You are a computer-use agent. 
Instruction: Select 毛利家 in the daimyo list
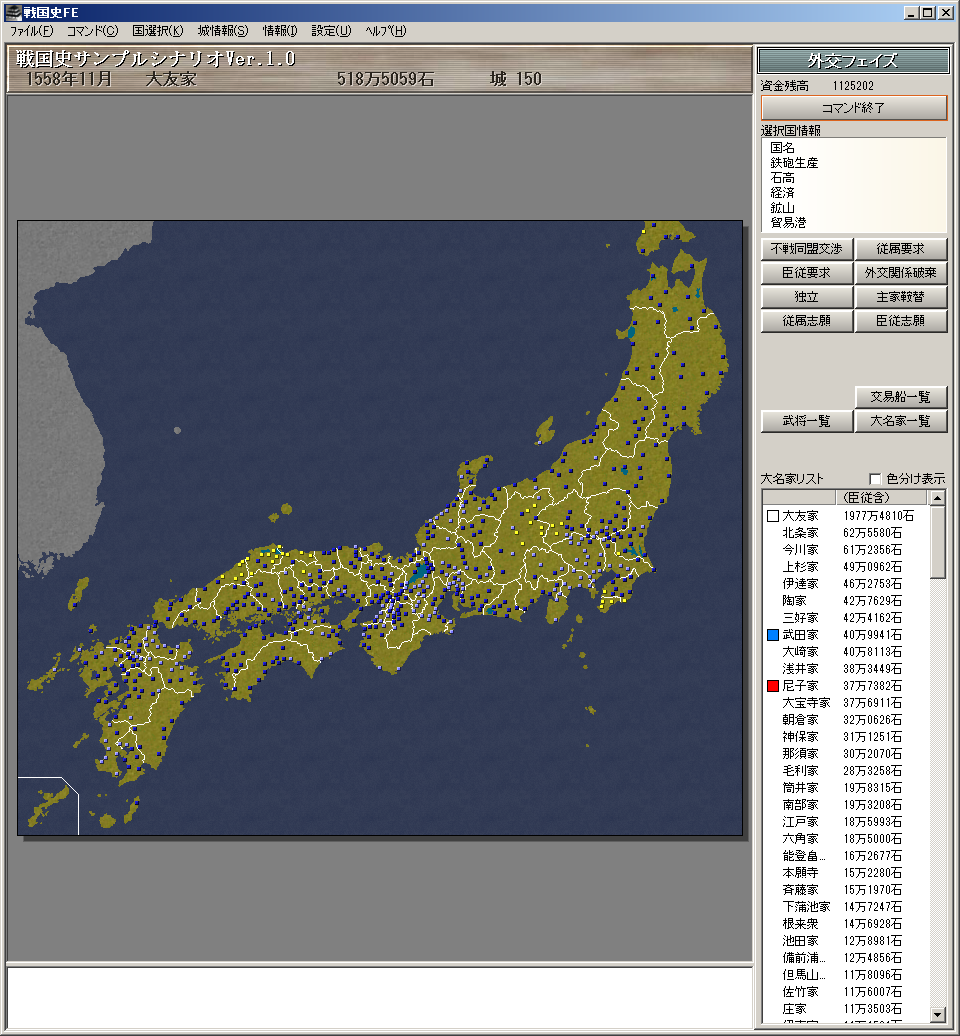click(x=800, y=771)
